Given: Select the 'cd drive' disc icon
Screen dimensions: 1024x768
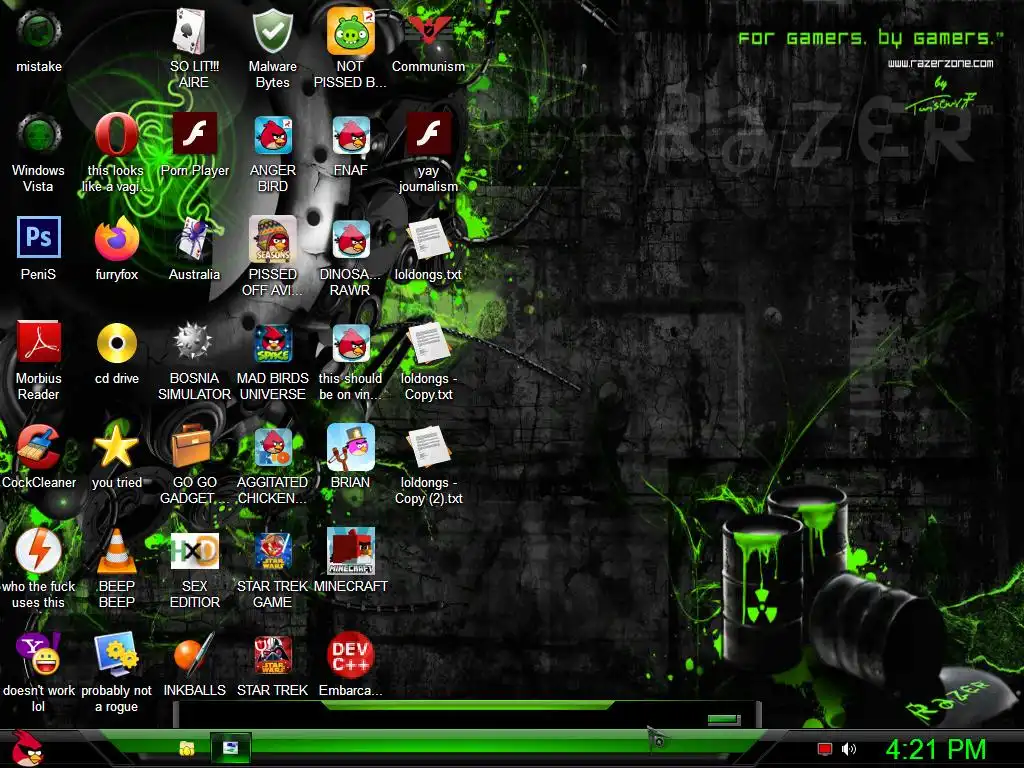Looking at the screenshot, I should [116, 353].
